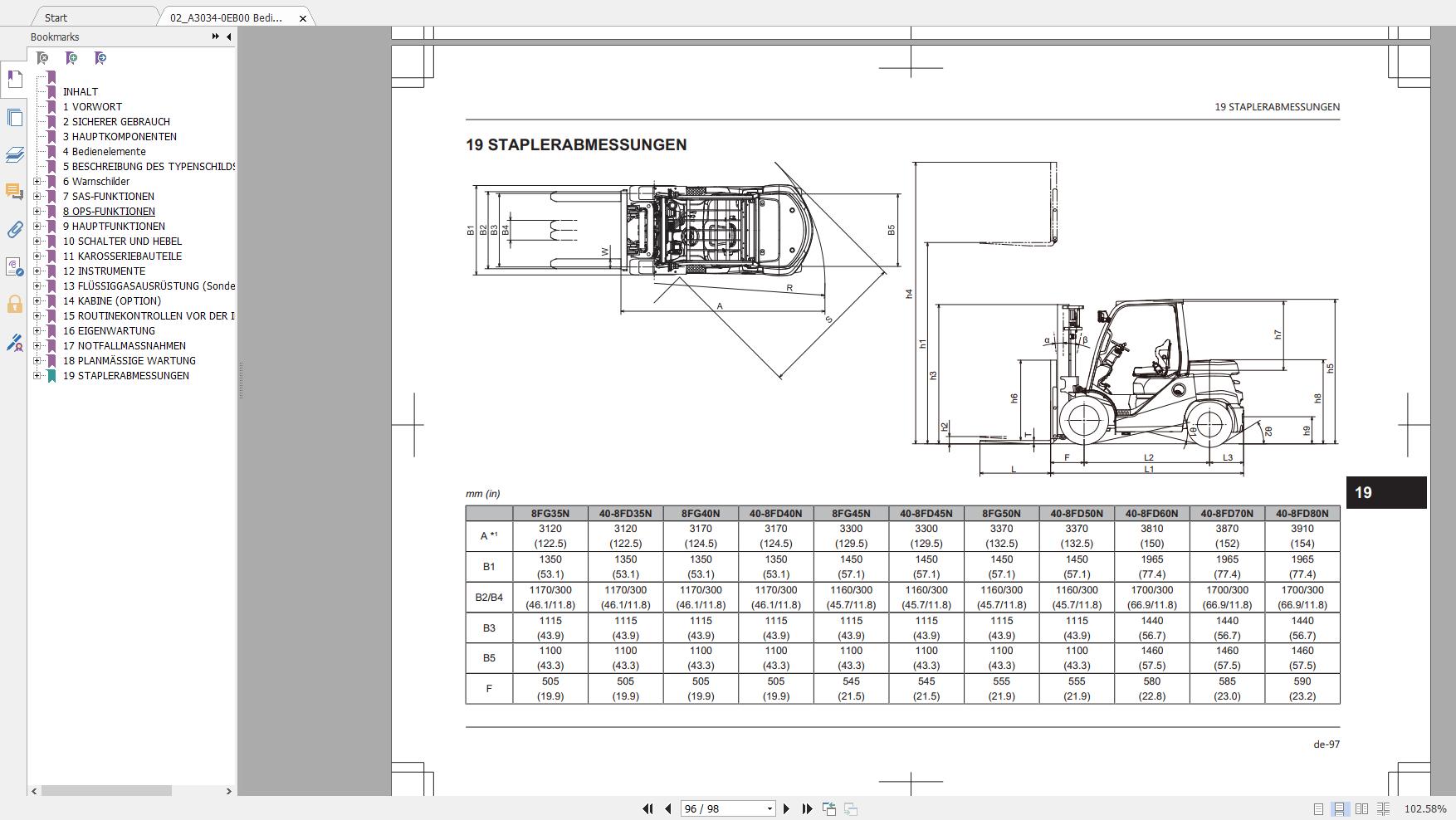This screenshot has width=1456, height=820.
Task: Click the bookmarks scroll left arrow
Action: pyautogui.click(x=34, y=791)
